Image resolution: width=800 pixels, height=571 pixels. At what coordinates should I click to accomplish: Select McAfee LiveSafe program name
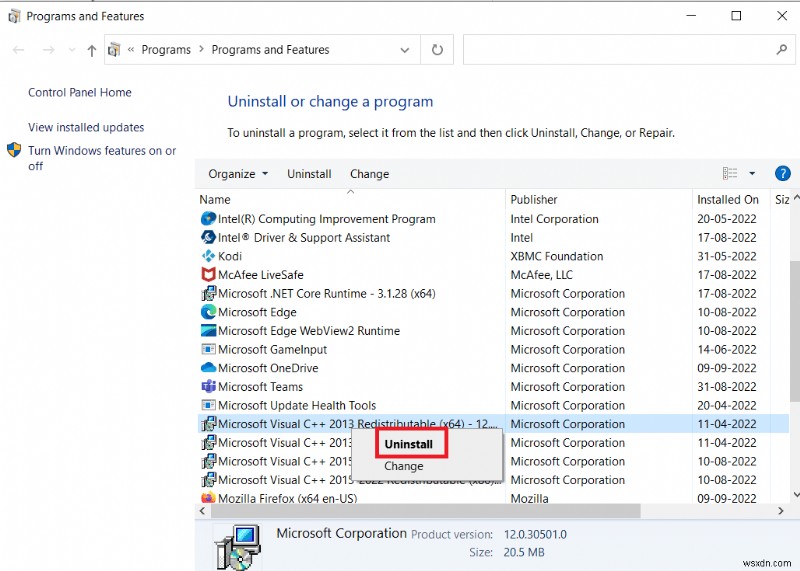(261, 275)
